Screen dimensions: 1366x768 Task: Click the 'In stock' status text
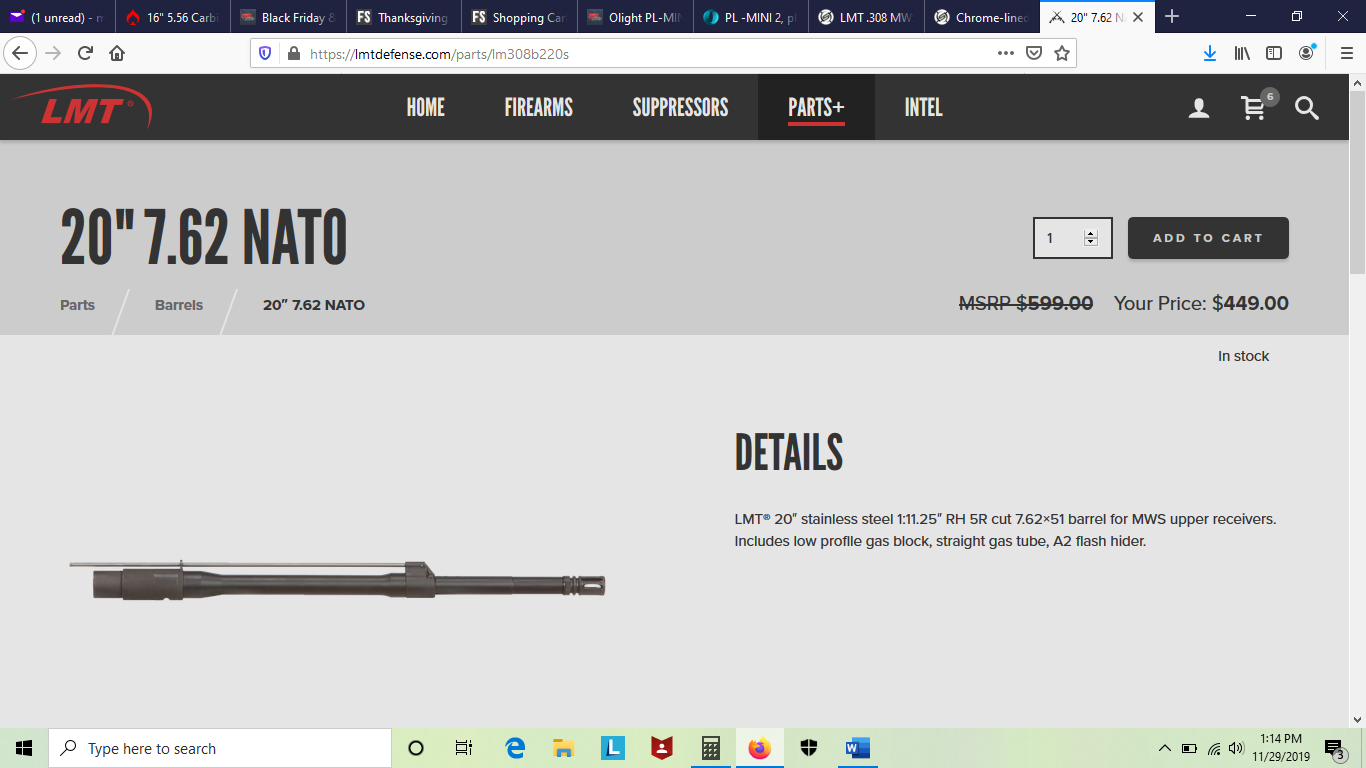click(x=1243, y=356)
